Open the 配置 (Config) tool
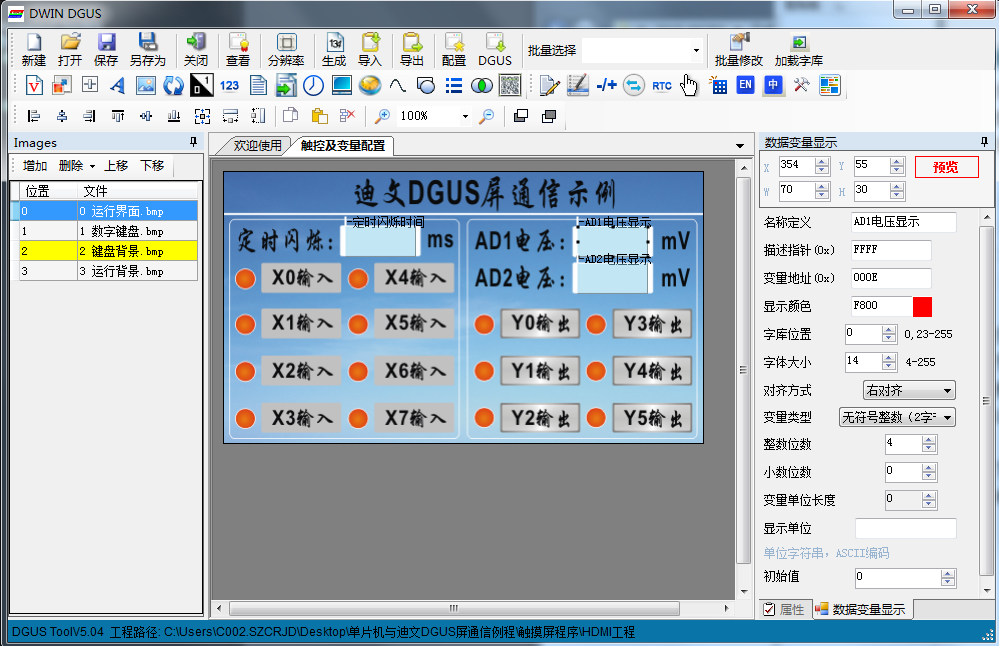The width and height of the screenshot is (999, 646). 454,49
